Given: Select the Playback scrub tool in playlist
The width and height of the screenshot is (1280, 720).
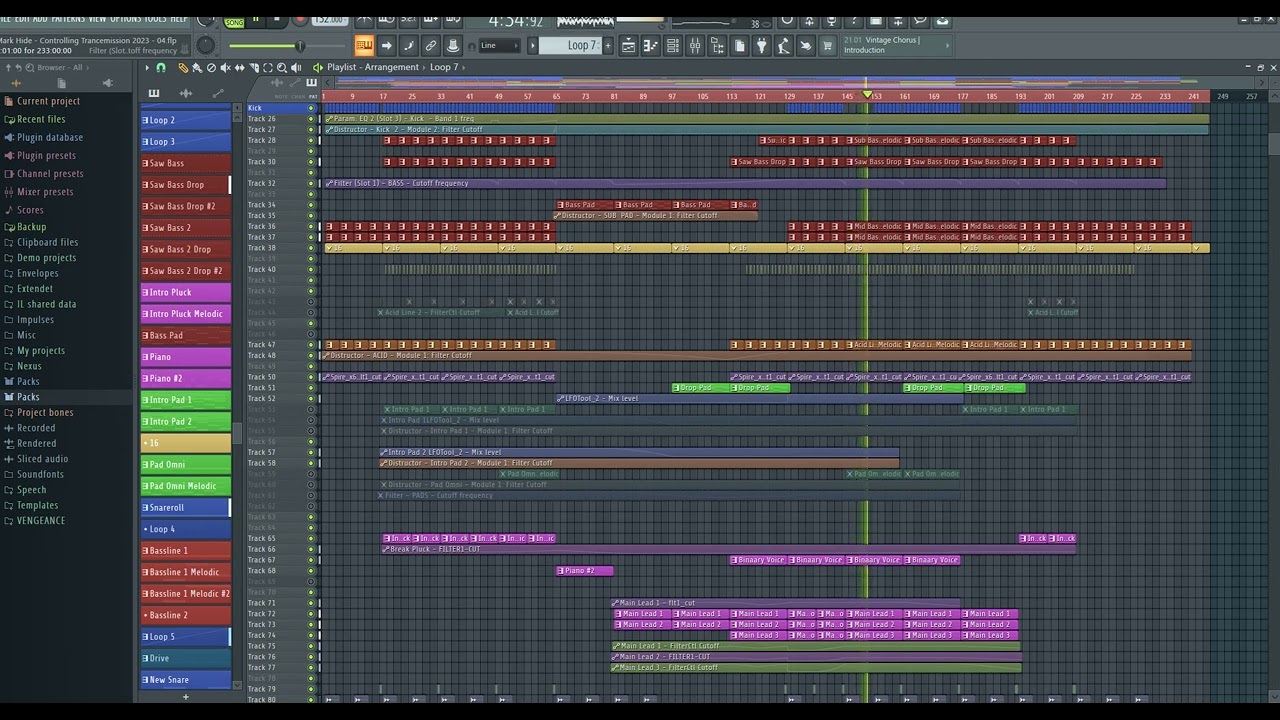Looking at the screenshot, I should [x=296, y=68].
